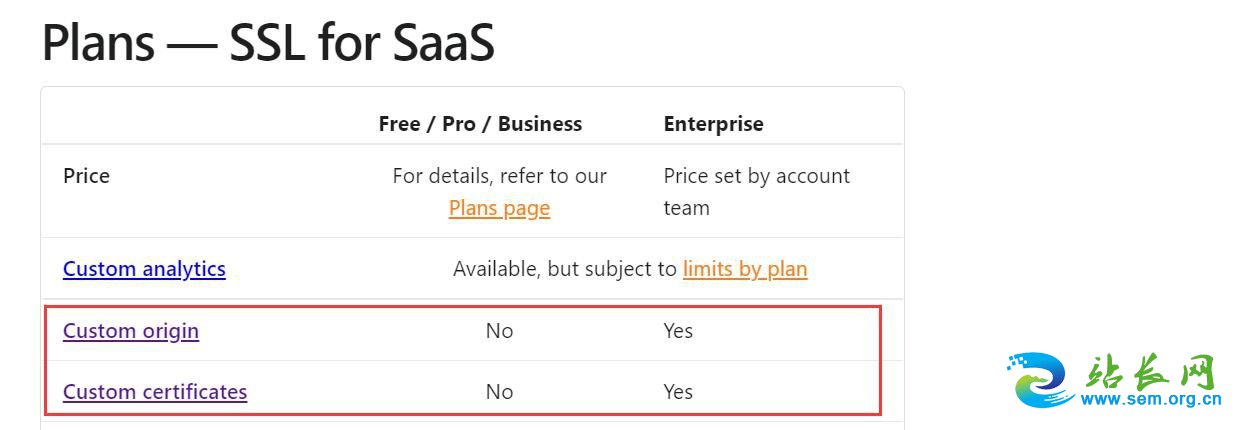The height and width of the screenshot is (430, 1256).
Task: Open the Custom analytics link
Action: pos(144,269)
